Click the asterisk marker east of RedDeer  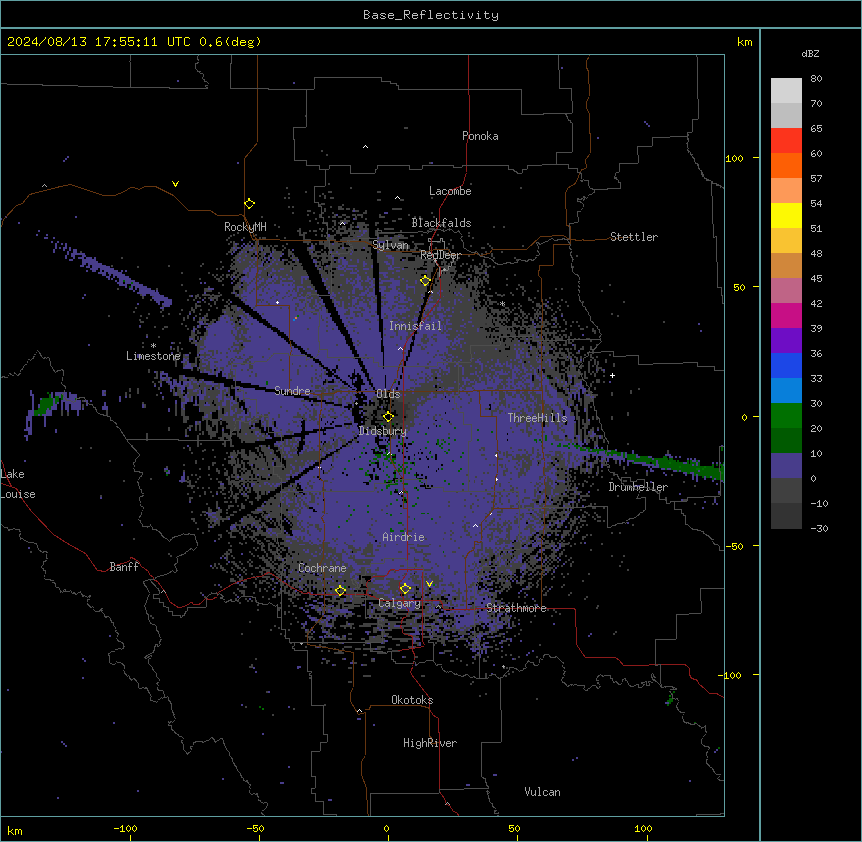(502, 303)
